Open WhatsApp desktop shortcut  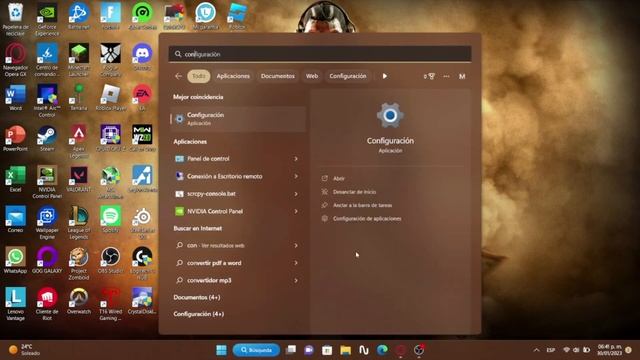coord(16,260)
